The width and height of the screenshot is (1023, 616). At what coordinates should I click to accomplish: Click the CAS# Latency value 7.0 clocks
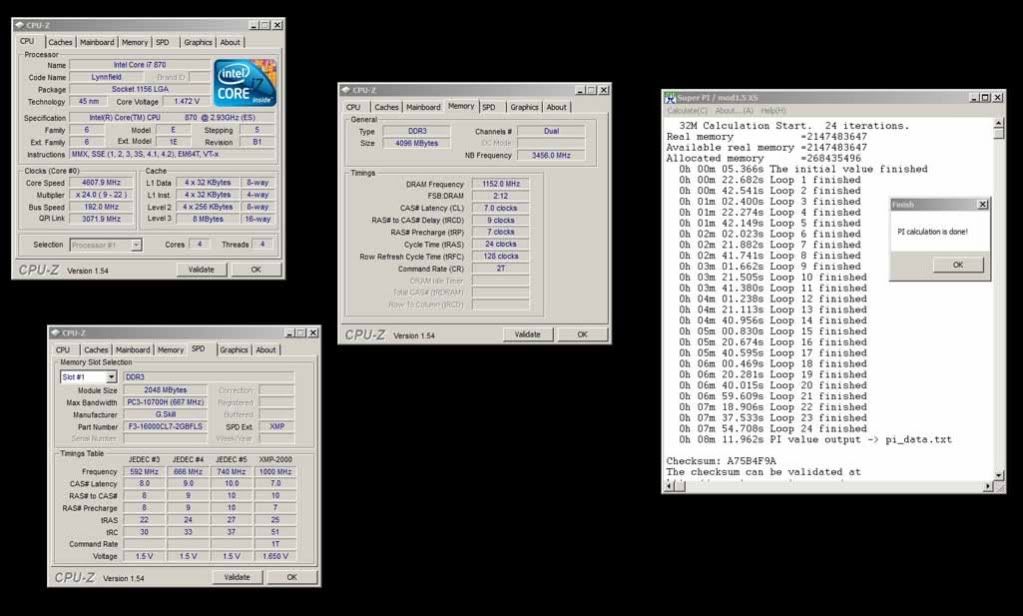coord(500,208)
